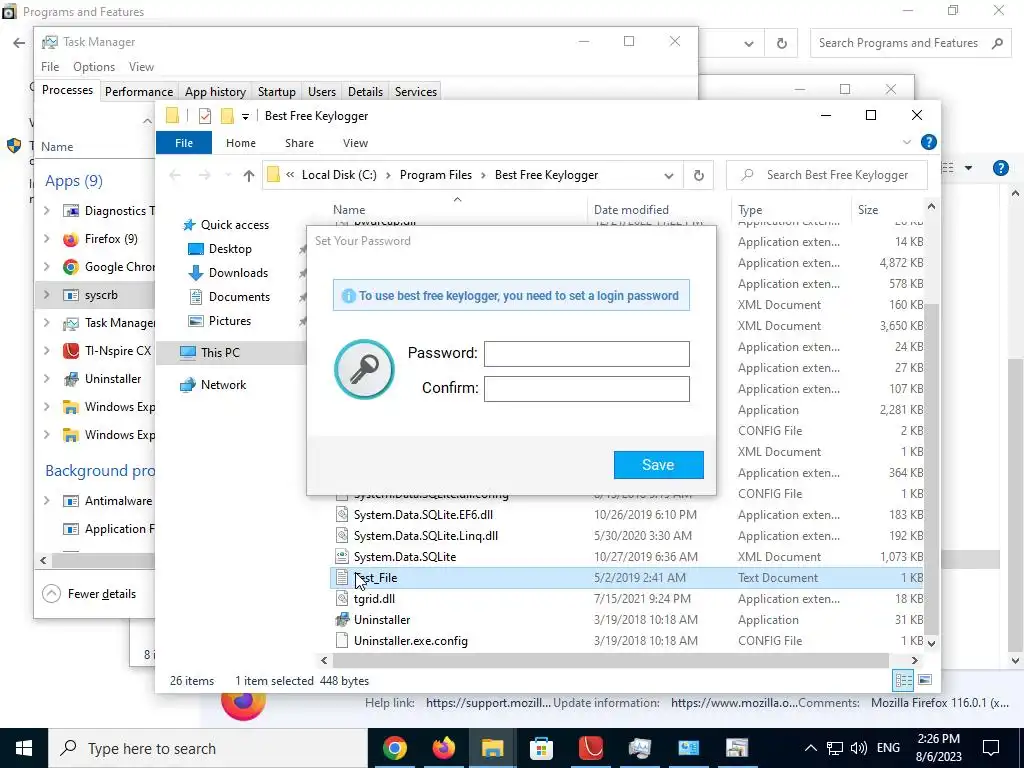Switch to Performance tab in Task Manager
1024x768 pixels.
click(139, 91)
